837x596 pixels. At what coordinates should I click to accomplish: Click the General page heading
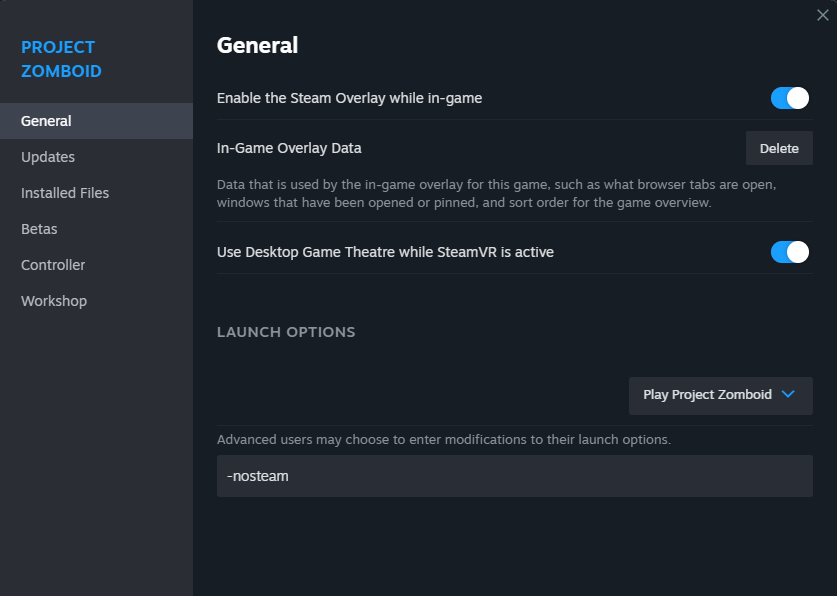pos(257,45)
